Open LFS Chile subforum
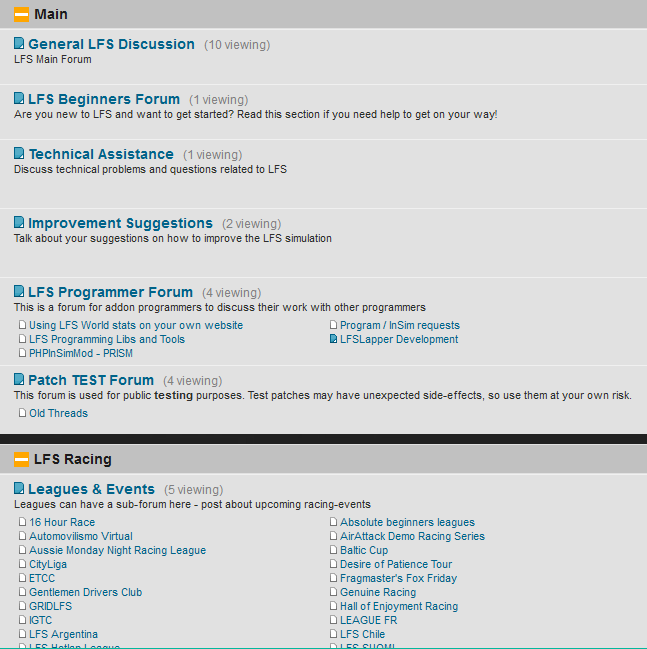The width and height of the screenshot is (647, 649). tap(363, 635)
